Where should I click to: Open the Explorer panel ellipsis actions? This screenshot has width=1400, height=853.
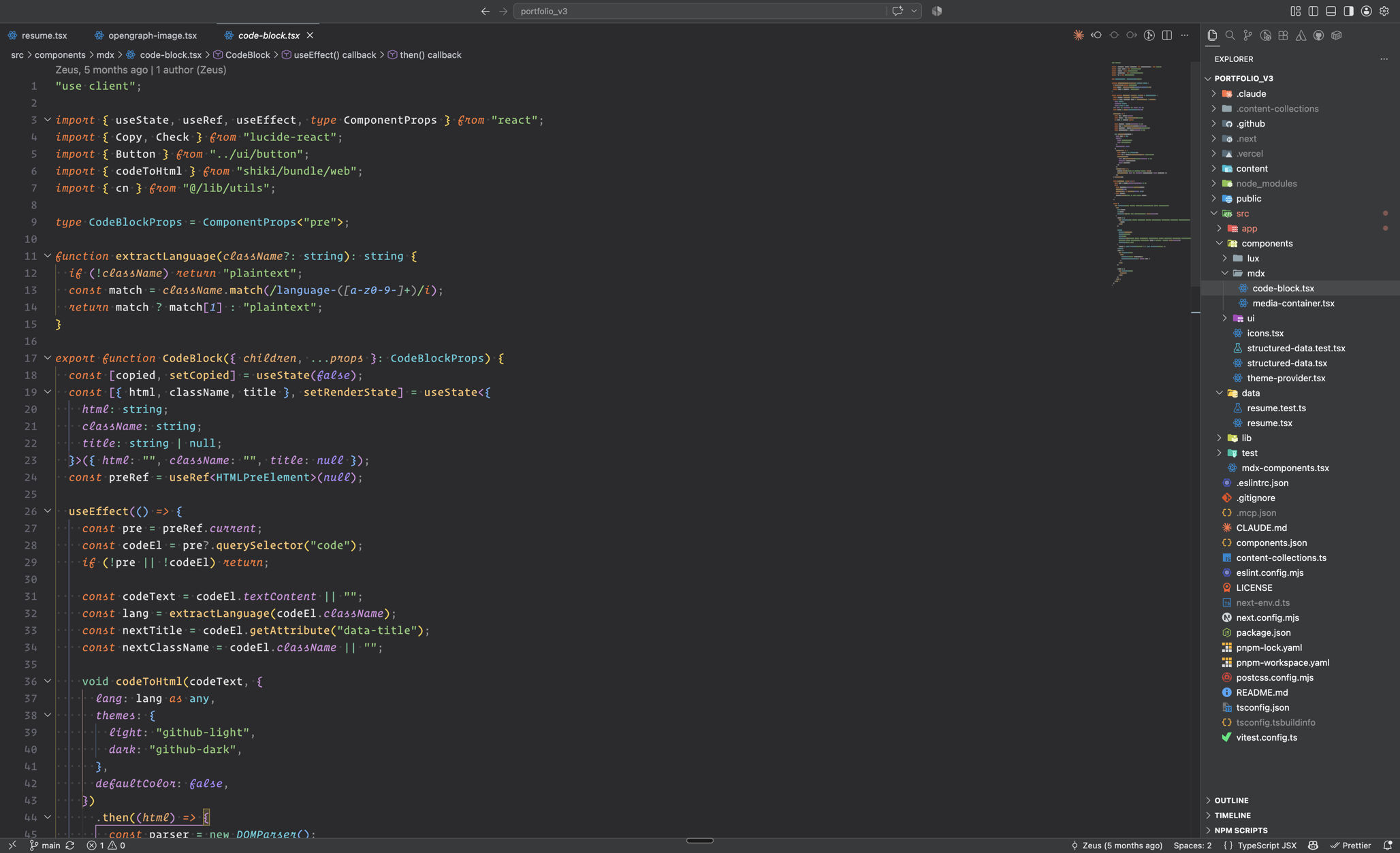pos(1384,59)
